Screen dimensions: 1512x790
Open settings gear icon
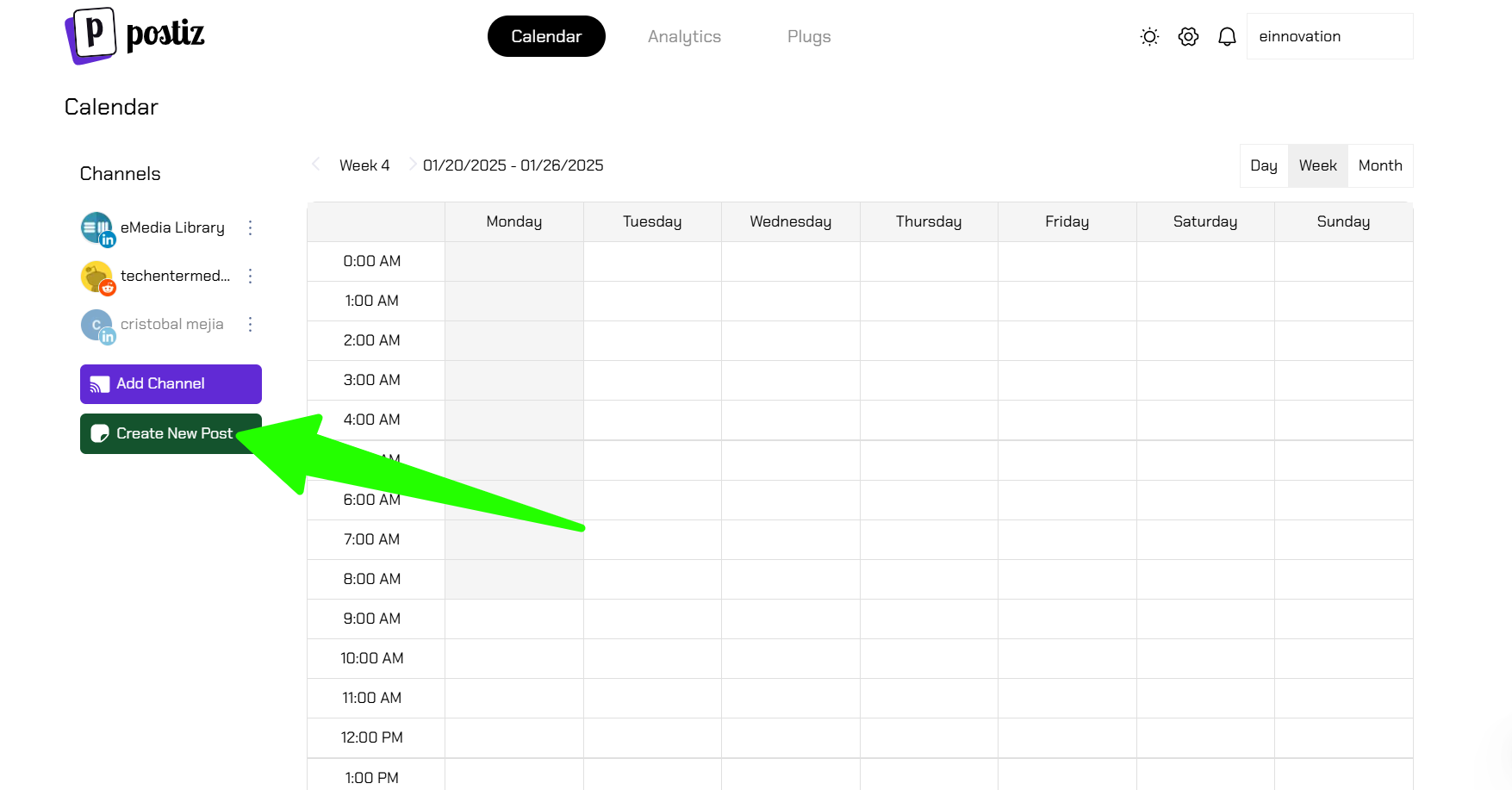point(1188,36)
